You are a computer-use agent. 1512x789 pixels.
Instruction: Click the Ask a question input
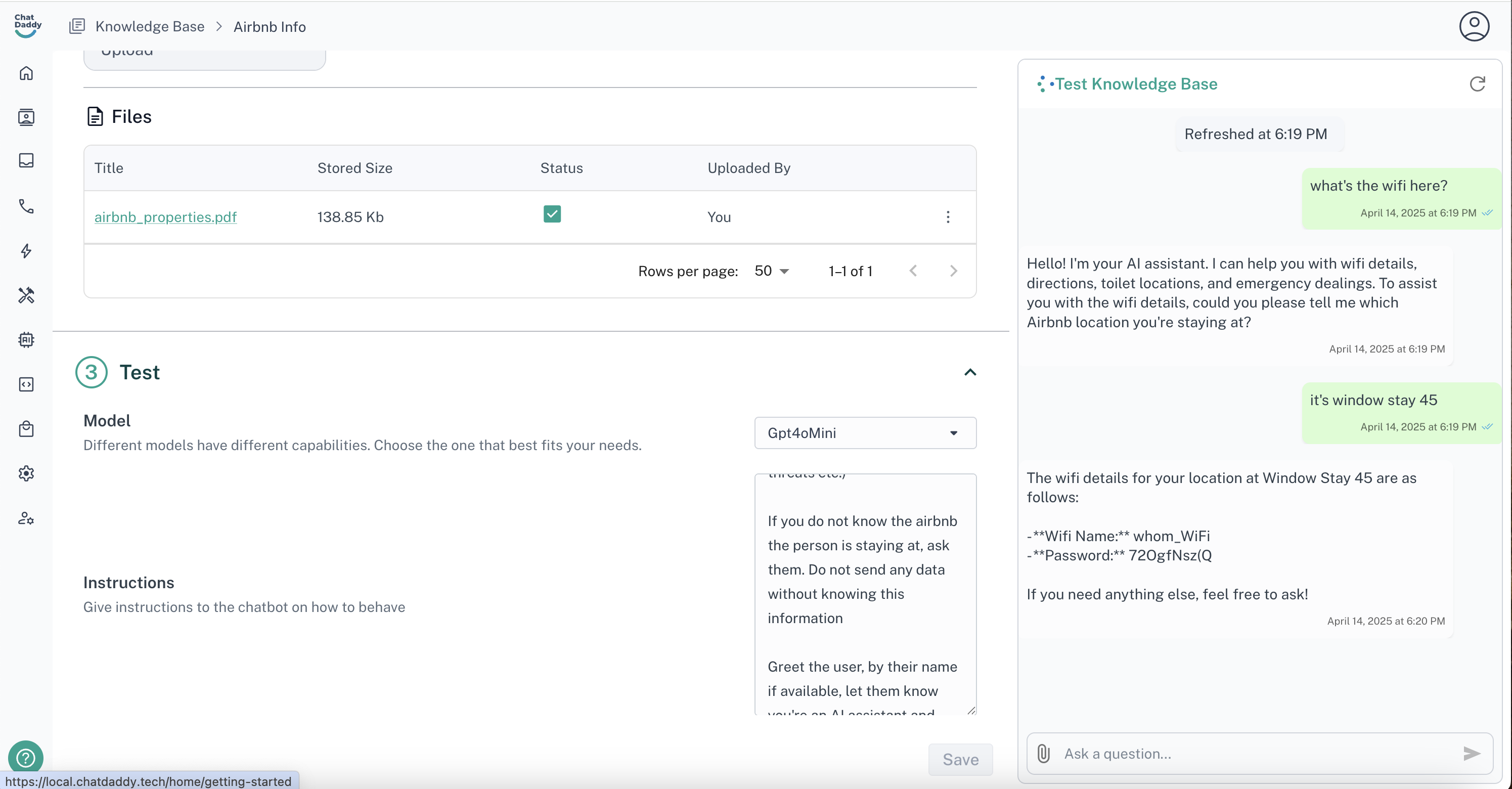pyautogui.click(x=1256, y=753)
